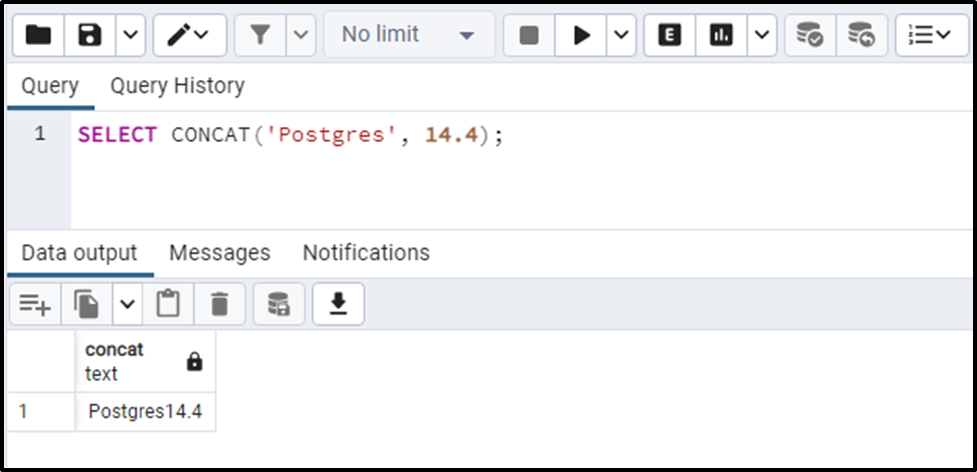The image size is (977, 472).
Task: Expand the filter options arrow
Action: point(301,35)
